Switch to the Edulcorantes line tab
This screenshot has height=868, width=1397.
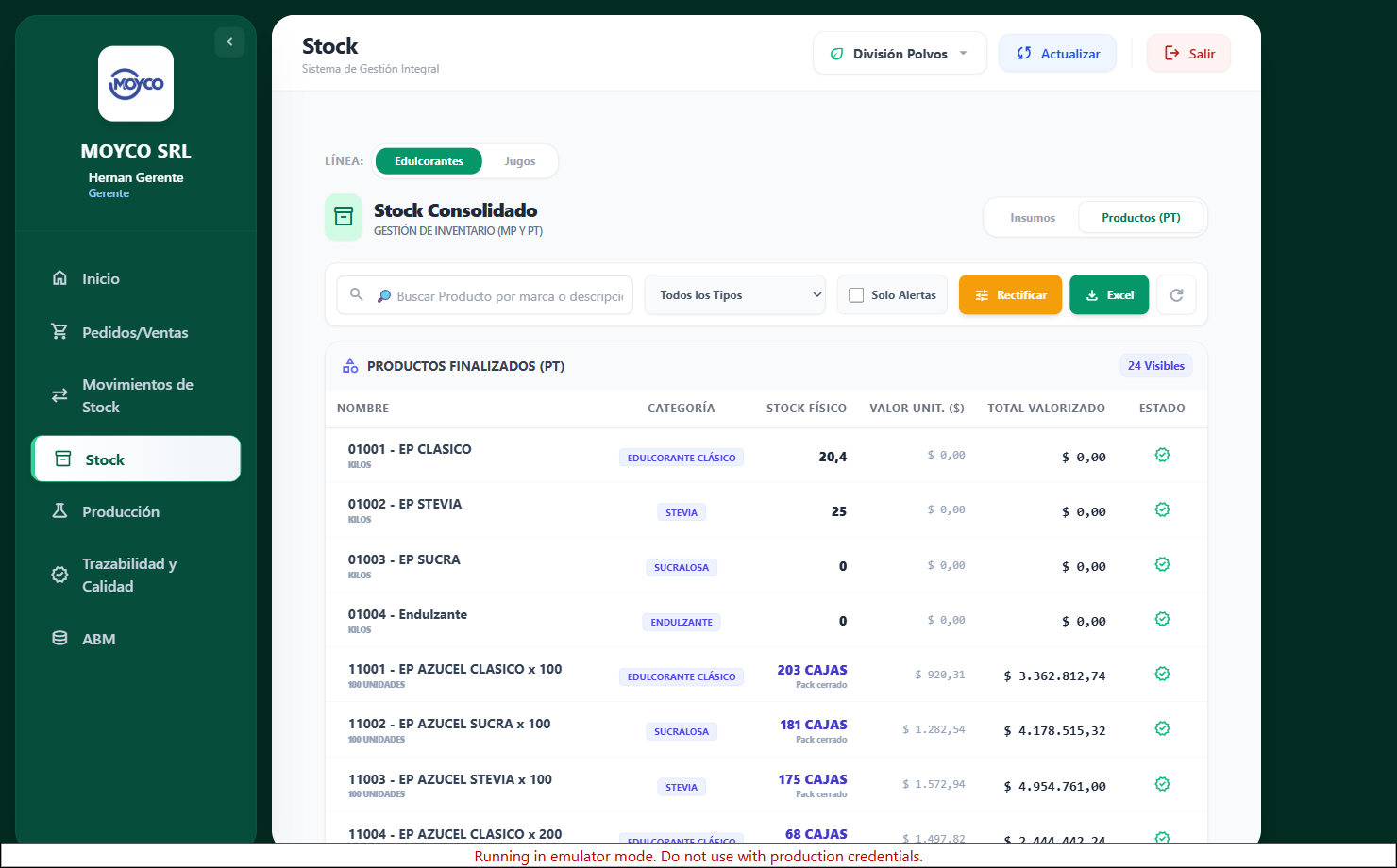point(429,161)
